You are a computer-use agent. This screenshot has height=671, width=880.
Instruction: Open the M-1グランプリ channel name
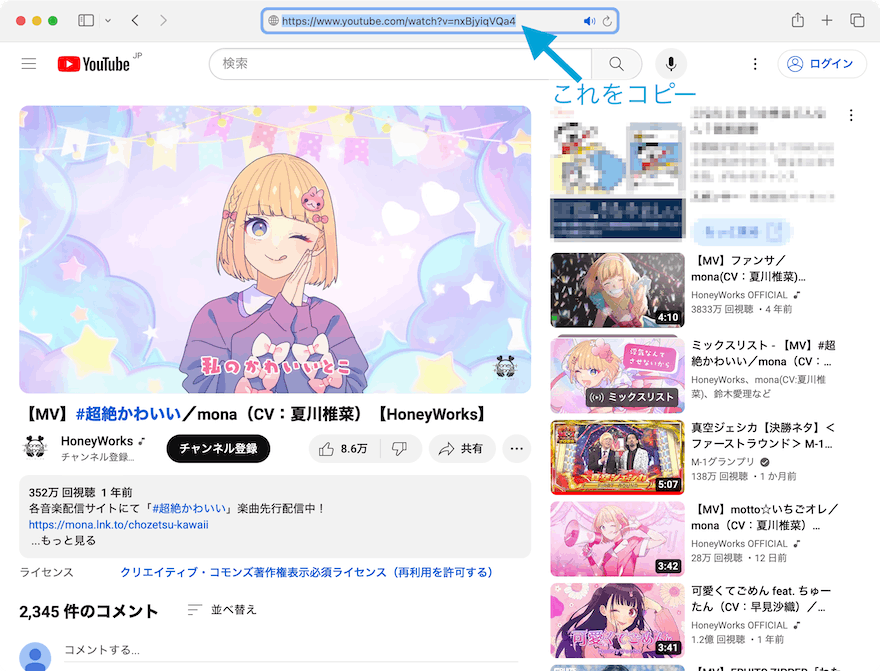coord(723,462)
